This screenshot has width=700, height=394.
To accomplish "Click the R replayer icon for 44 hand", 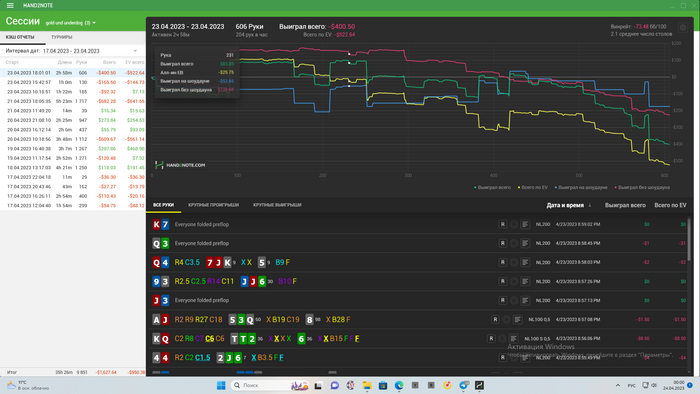I will click(x=502, y=357).
